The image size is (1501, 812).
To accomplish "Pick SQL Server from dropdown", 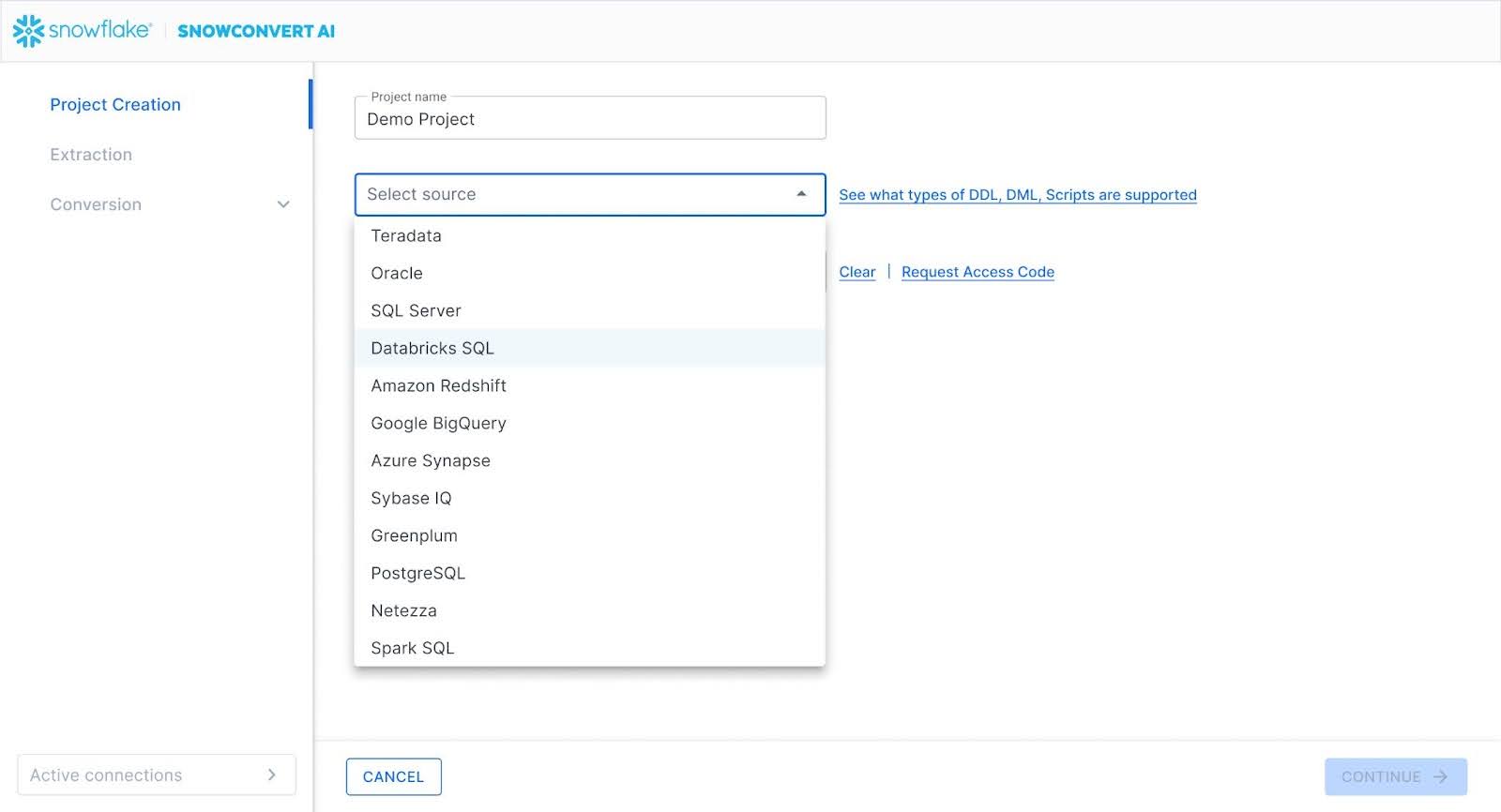I will [x=416, y=310].
